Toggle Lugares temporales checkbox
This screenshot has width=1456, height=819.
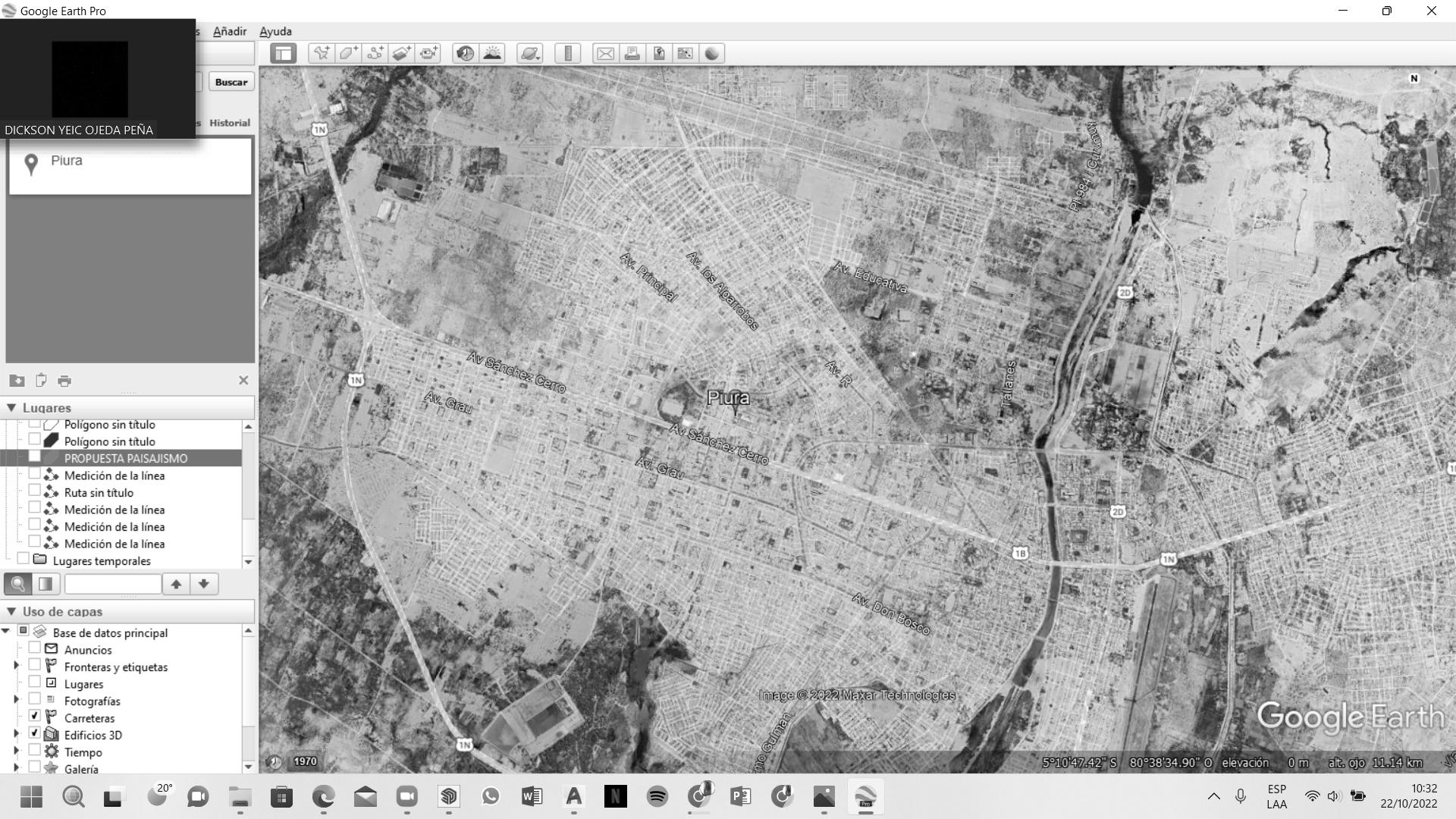(x=23, y=559)
